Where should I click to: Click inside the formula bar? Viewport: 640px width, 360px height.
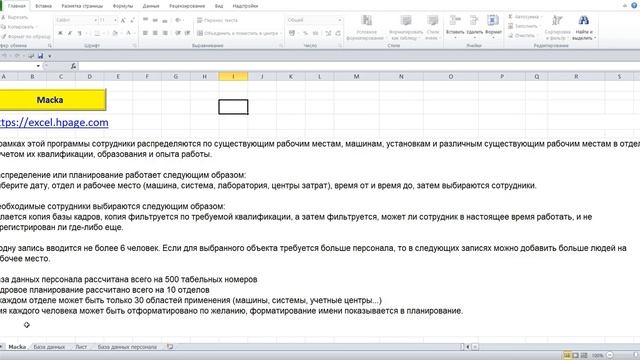pyautogui.click(x=358, y=66)
